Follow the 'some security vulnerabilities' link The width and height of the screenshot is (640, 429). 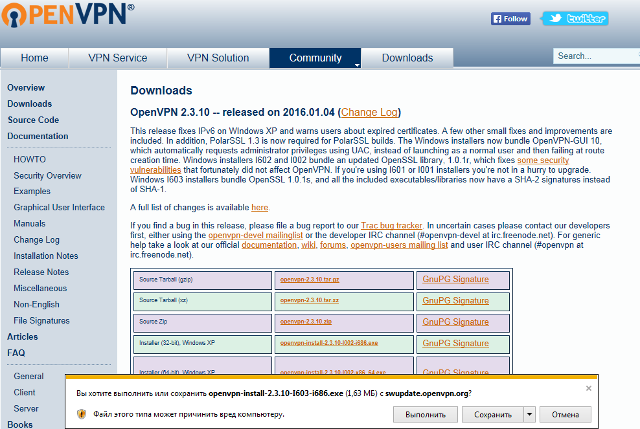[x=543, y=160]
